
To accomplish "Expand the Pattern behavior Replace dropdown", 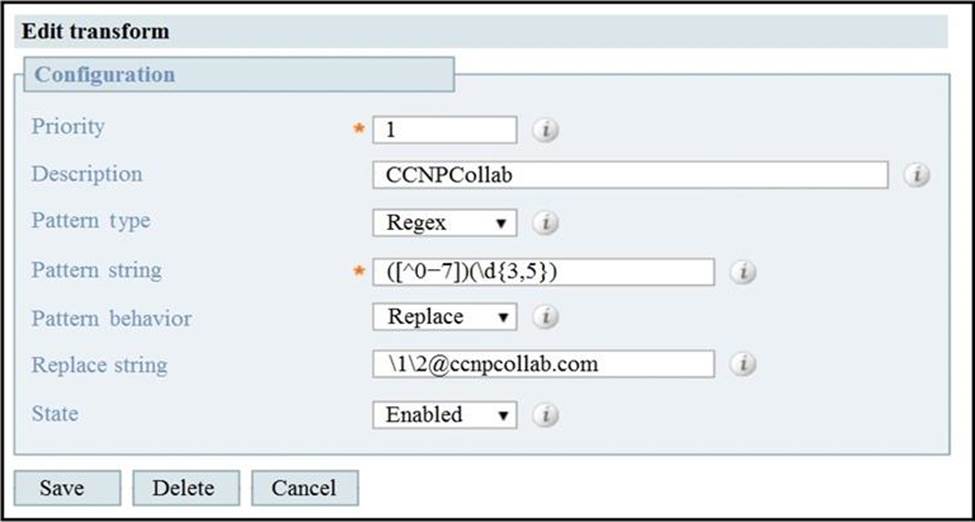I will click(445, 317).
